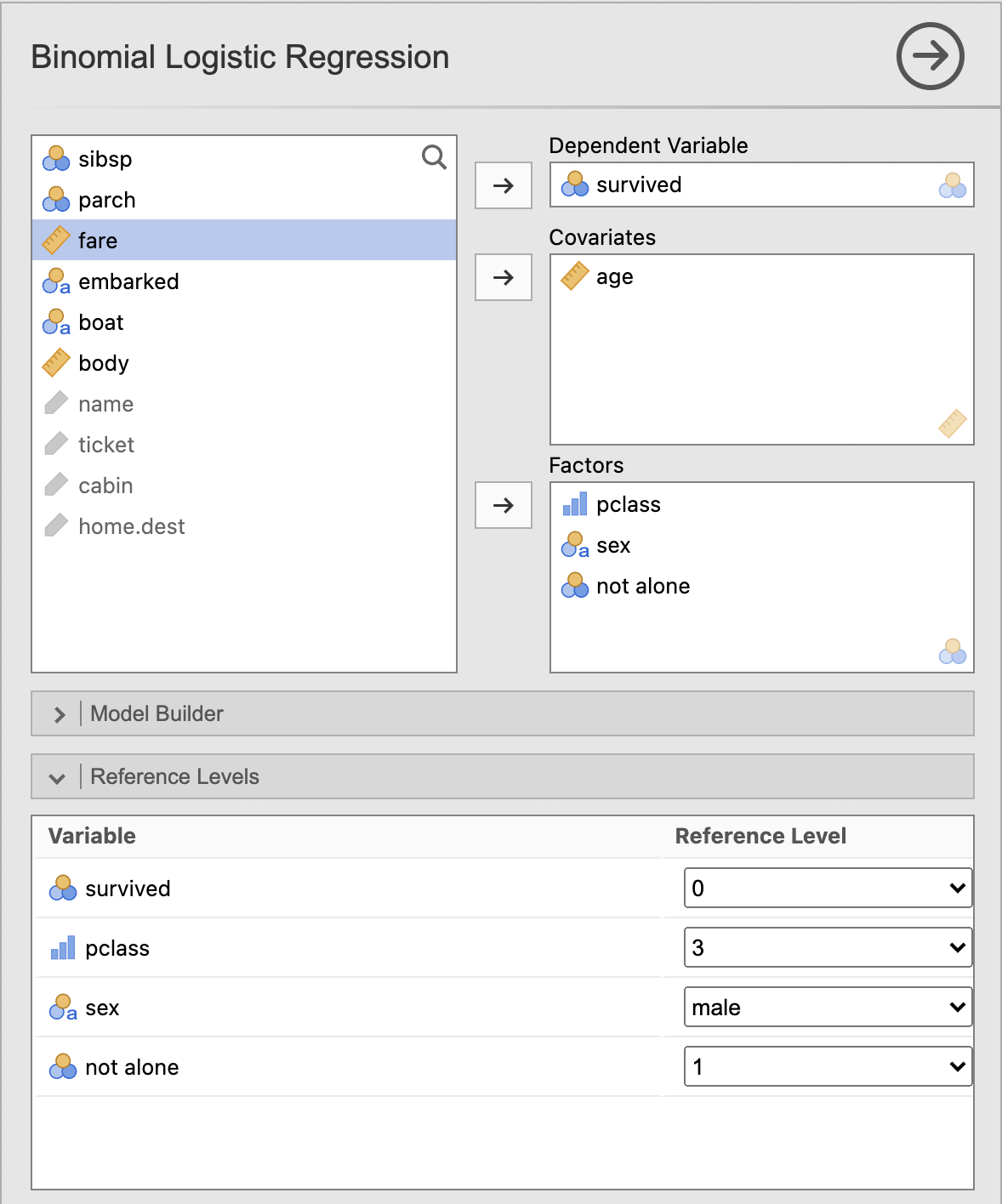Select sibsp variable in the list
The width and height of the screenshot is (1002, 1204).
point(244,159)
